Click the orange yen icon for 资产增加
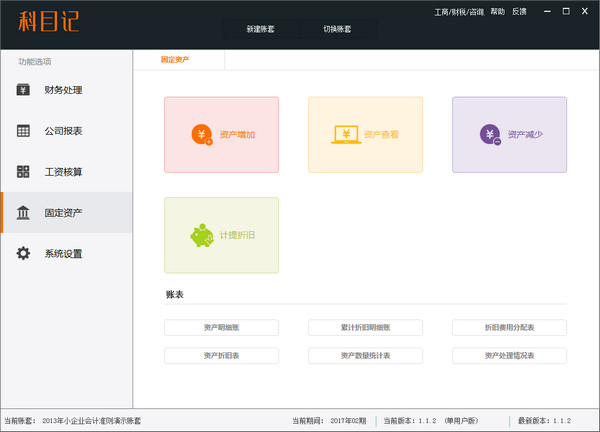 coord(201,134)
